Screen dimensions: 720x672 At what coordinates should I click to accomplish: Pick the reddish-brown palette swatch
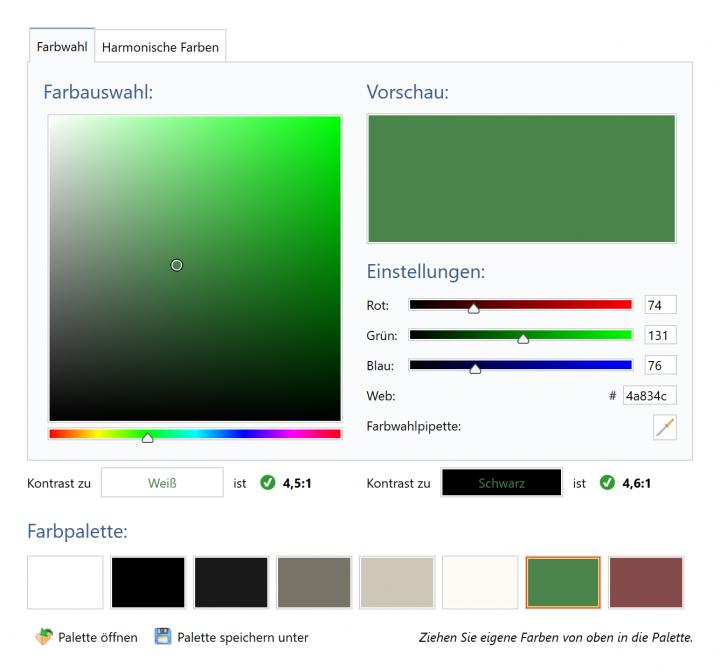click(646, 583)
